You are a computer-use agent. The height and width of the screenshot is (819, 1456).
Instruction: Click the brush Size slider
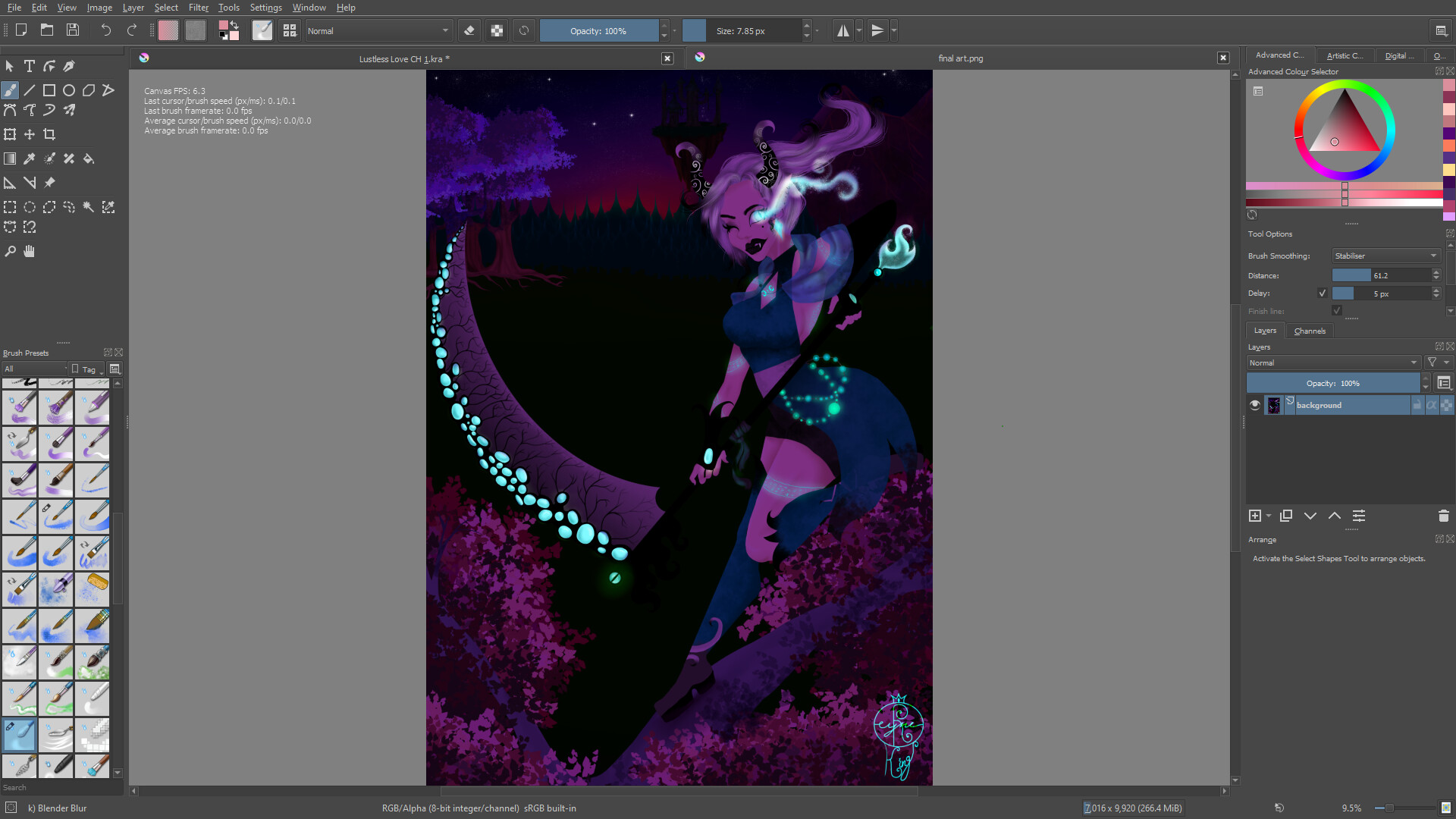pos(742,31)
